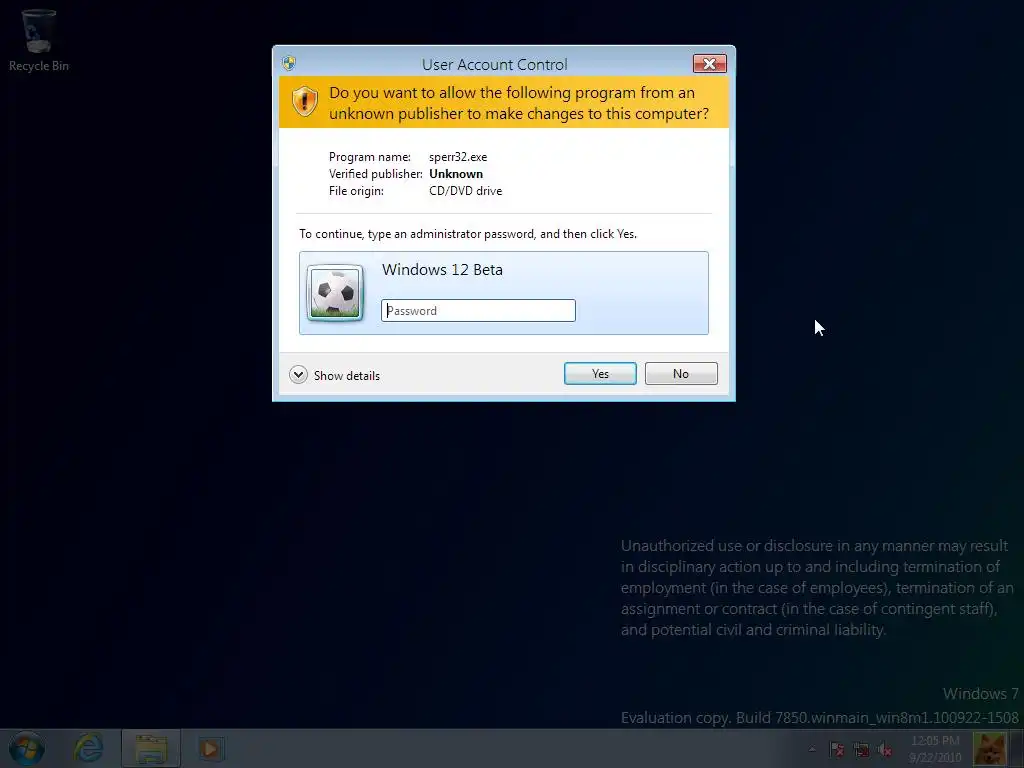The image size is (1024, 768).
Task: Click the muted volume tray icon
Action: coord(884,749)
